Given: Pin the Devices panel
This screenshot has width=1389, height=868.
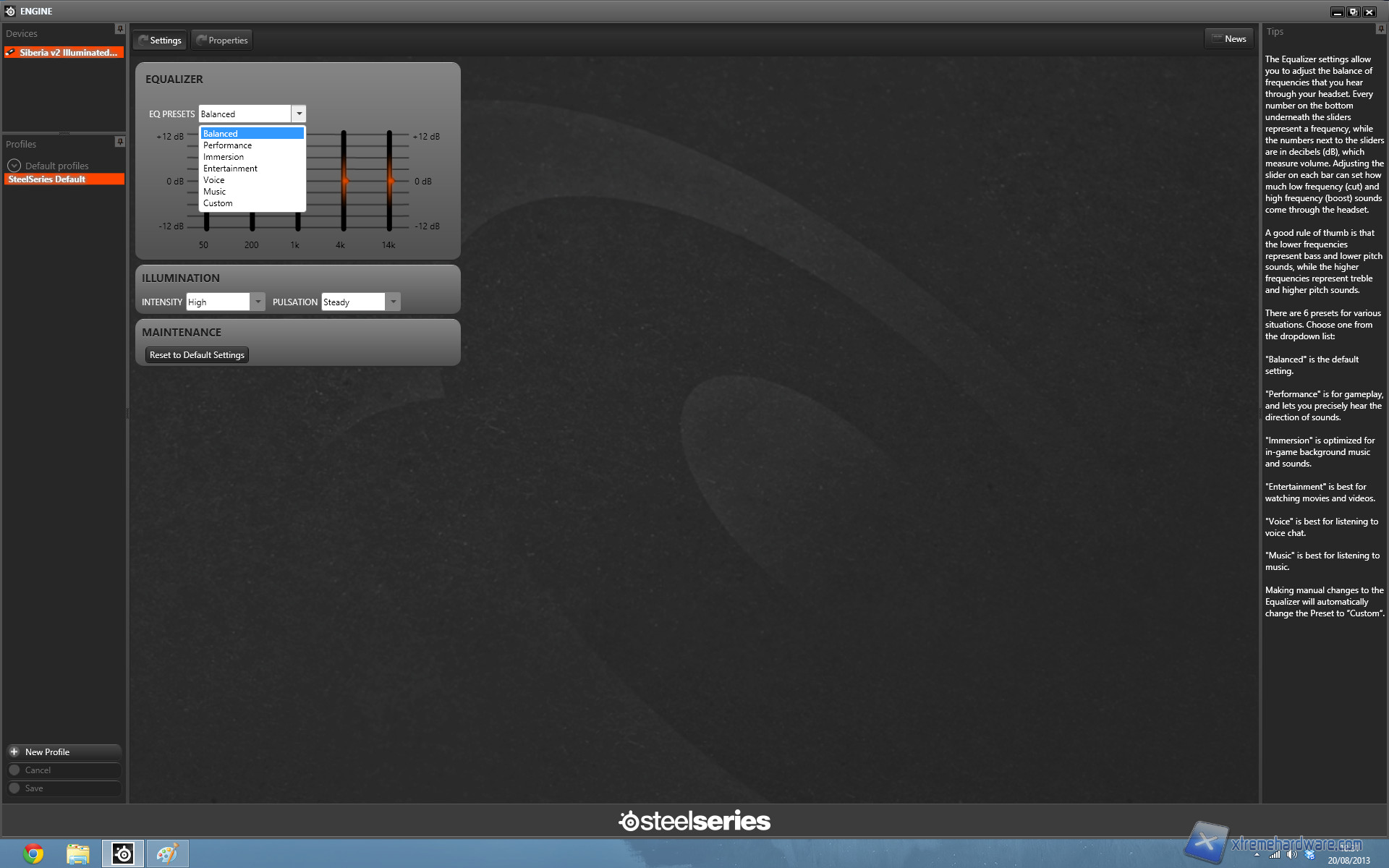Looking at the screenshot, I should (x=120, y=29).
